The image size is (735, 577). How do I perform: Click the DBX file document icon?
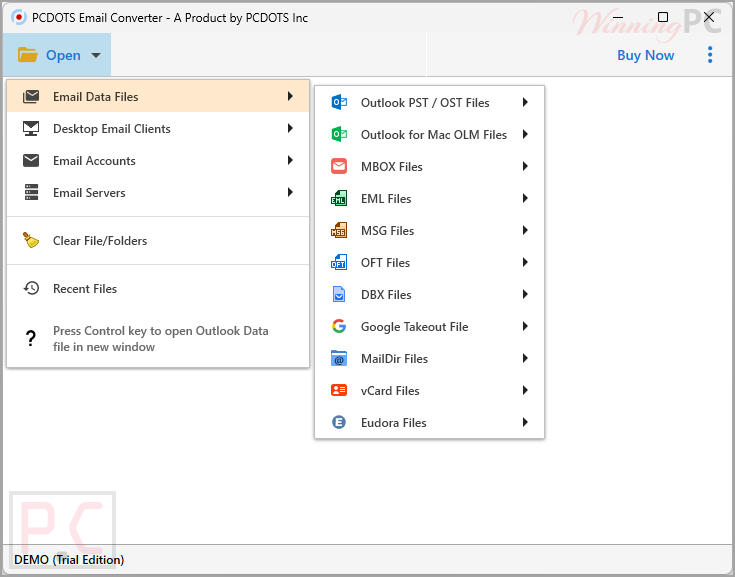pos(339,294)
